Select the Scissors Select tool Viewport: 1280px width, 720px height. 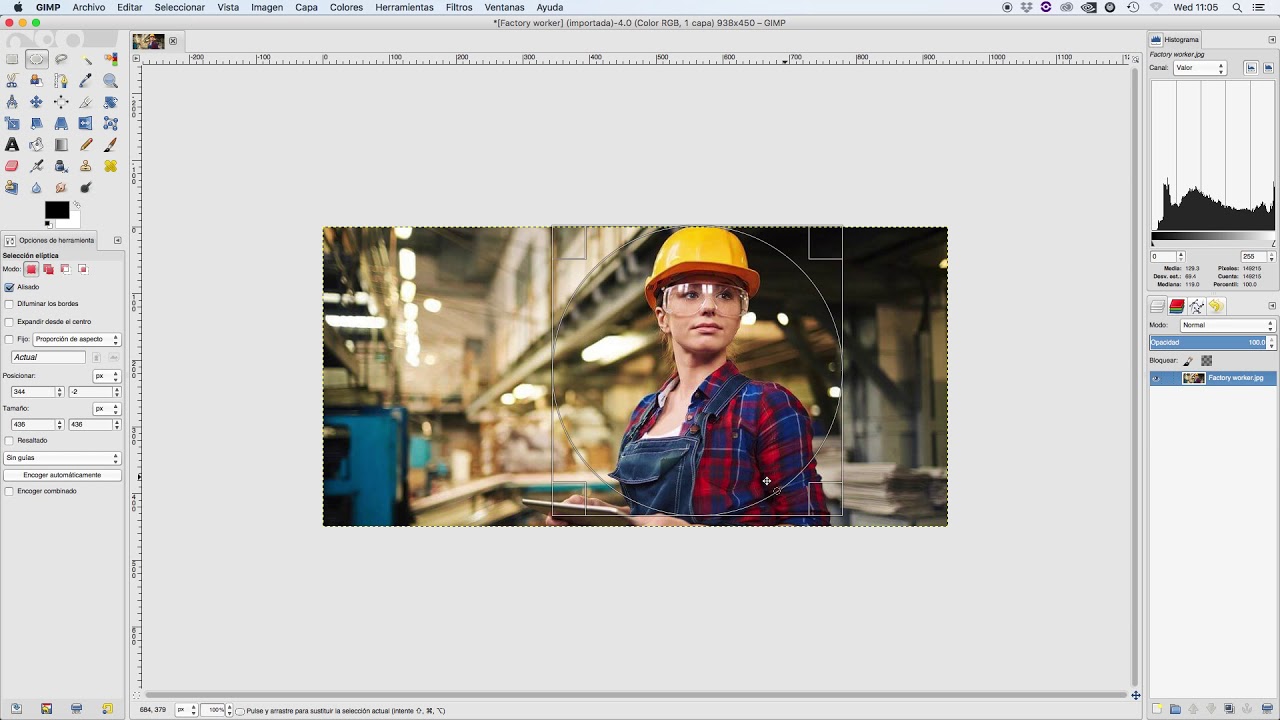point(12,81)
